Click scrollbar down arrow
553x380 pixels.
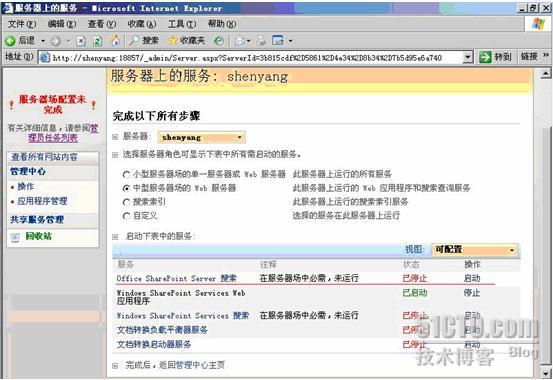point(545,373)
